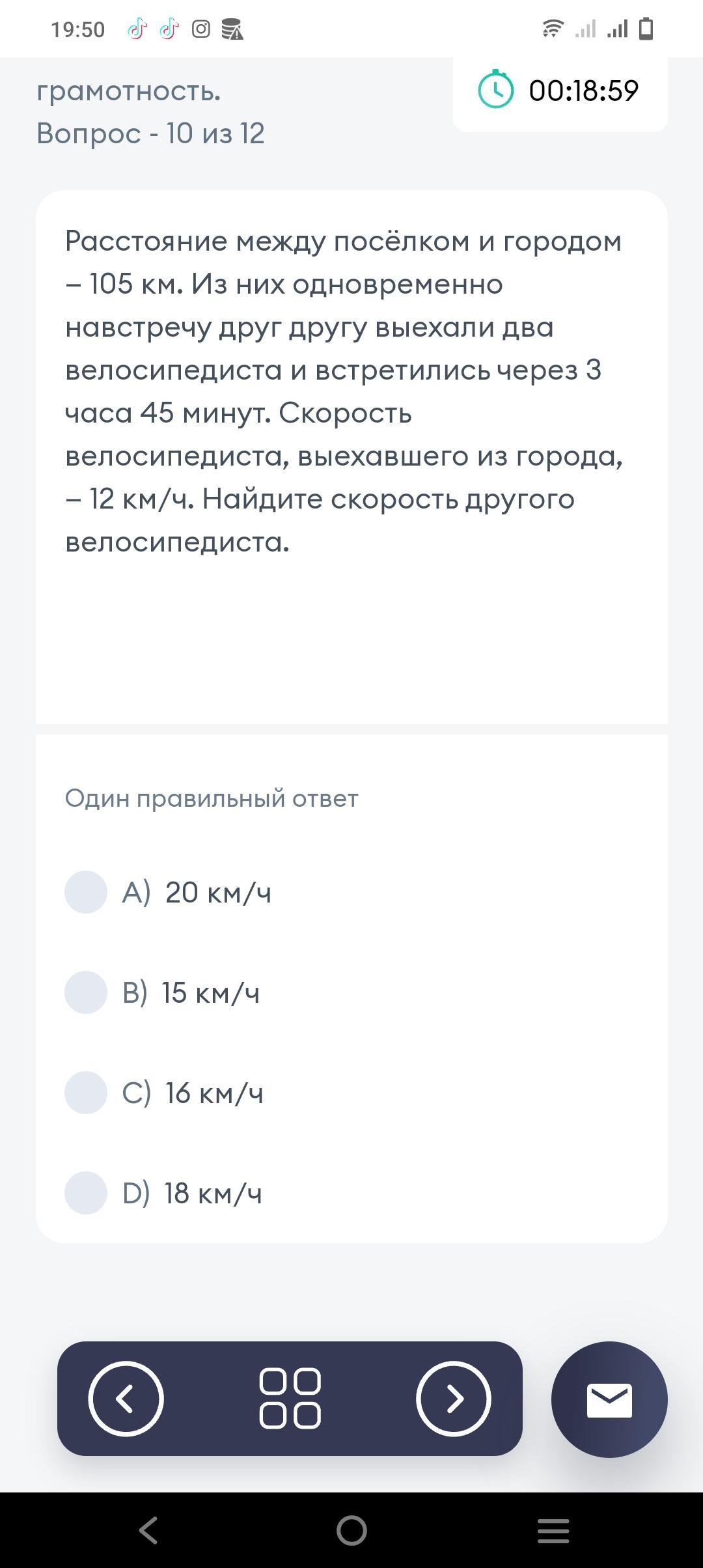Select answer B) 15 км/ч

(86, 992)
